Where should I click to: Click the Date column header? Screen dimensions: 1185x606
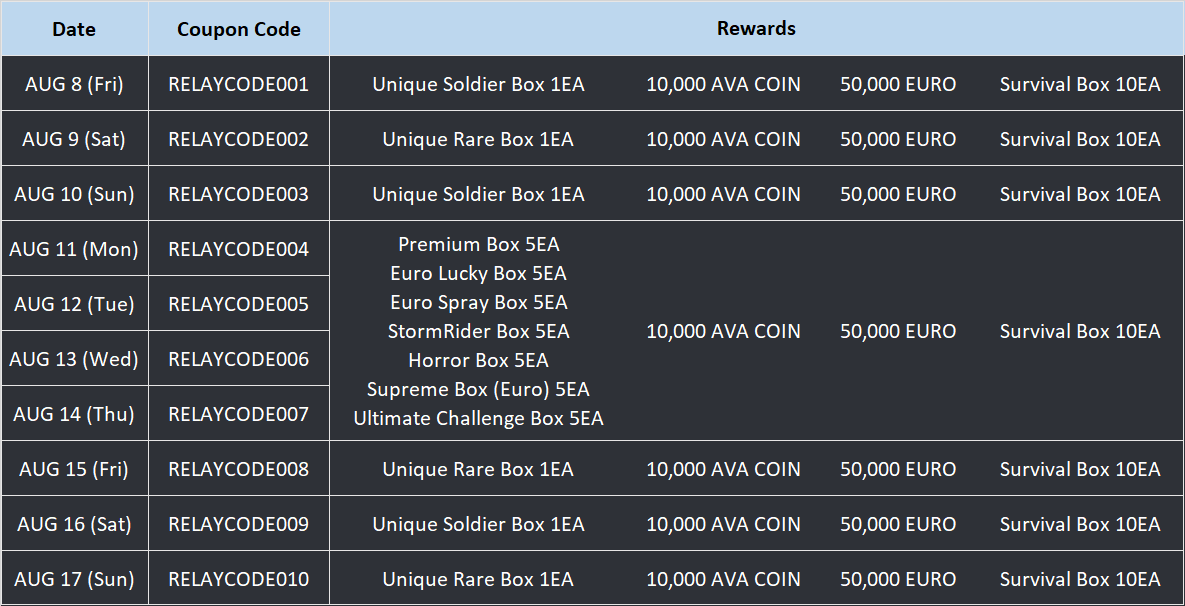coord(74,29)
